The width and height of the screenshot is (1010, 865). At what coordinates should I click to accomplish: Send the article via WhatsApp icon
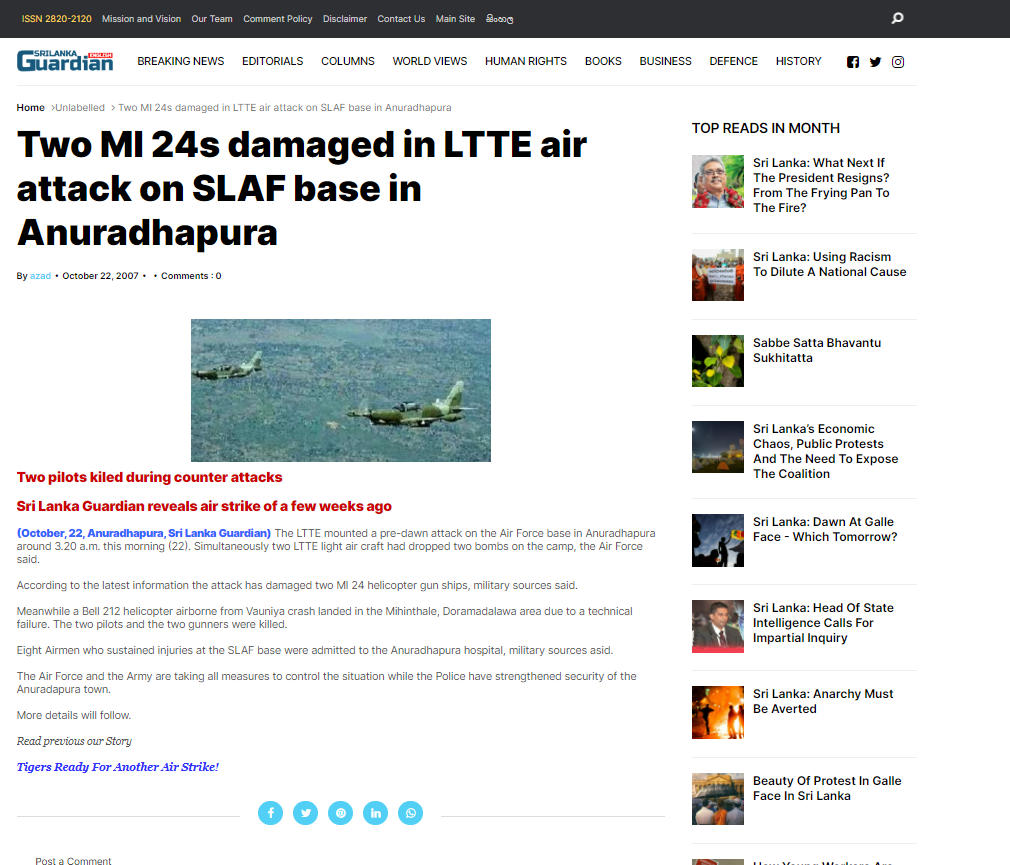(410, 813)
